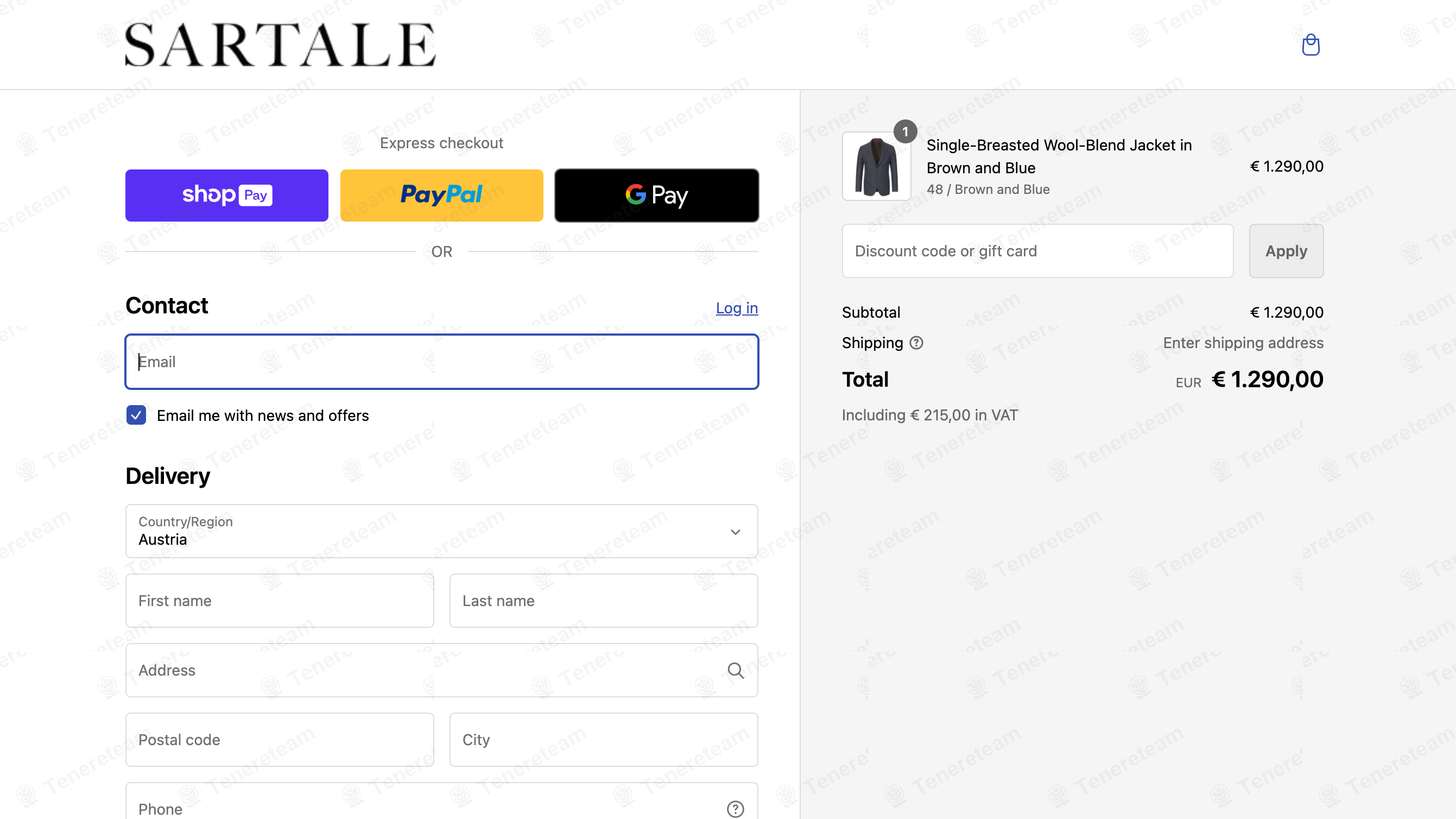Click the Country/Region chevron arrow
1456x819 pixels.
click(x=736, y=532)
